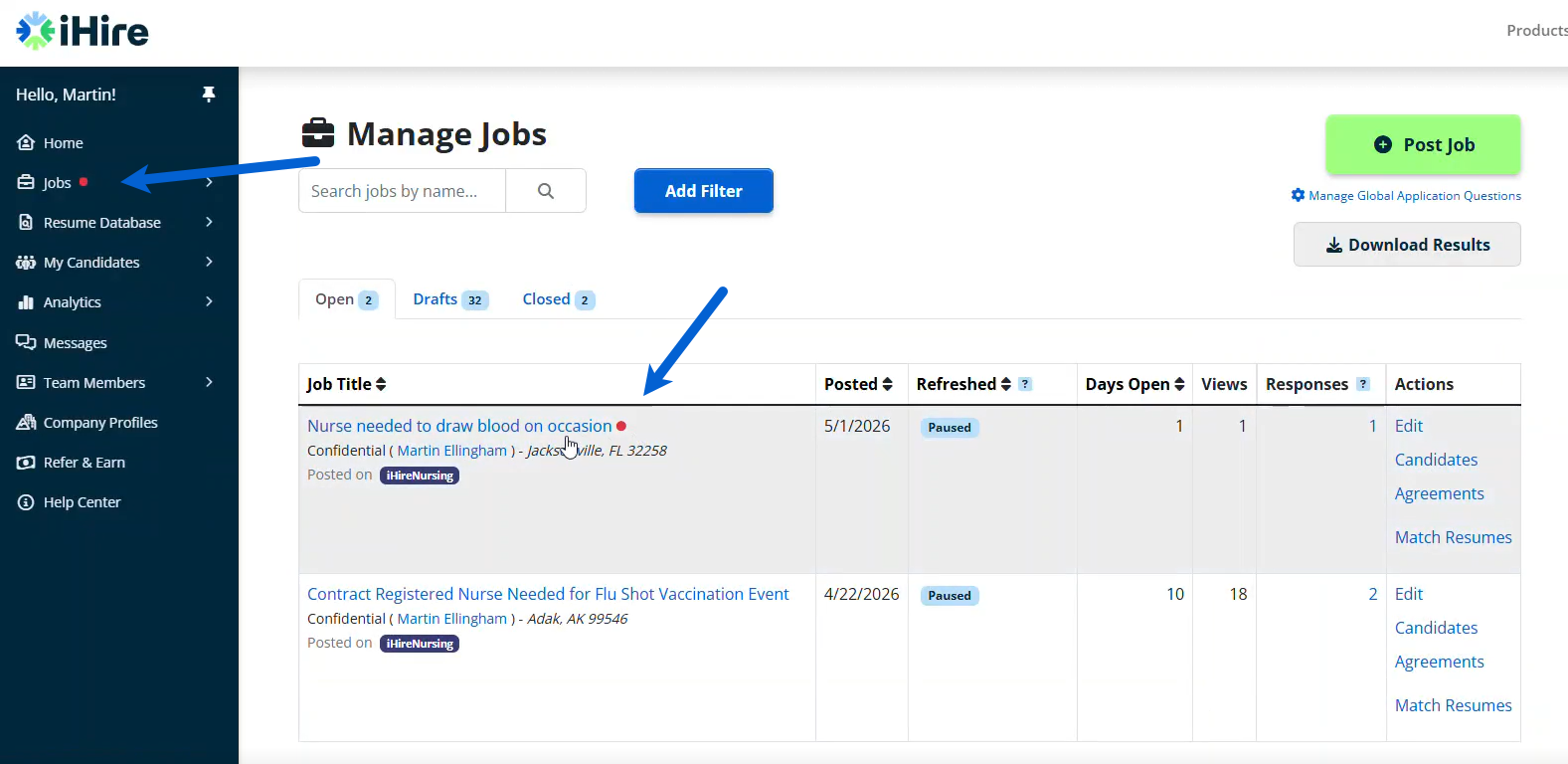Image resolution: width=1568 pixels, height=764 pixels.
Task: Open Agreements for the flu shot job
Action: pos(1439,662)
